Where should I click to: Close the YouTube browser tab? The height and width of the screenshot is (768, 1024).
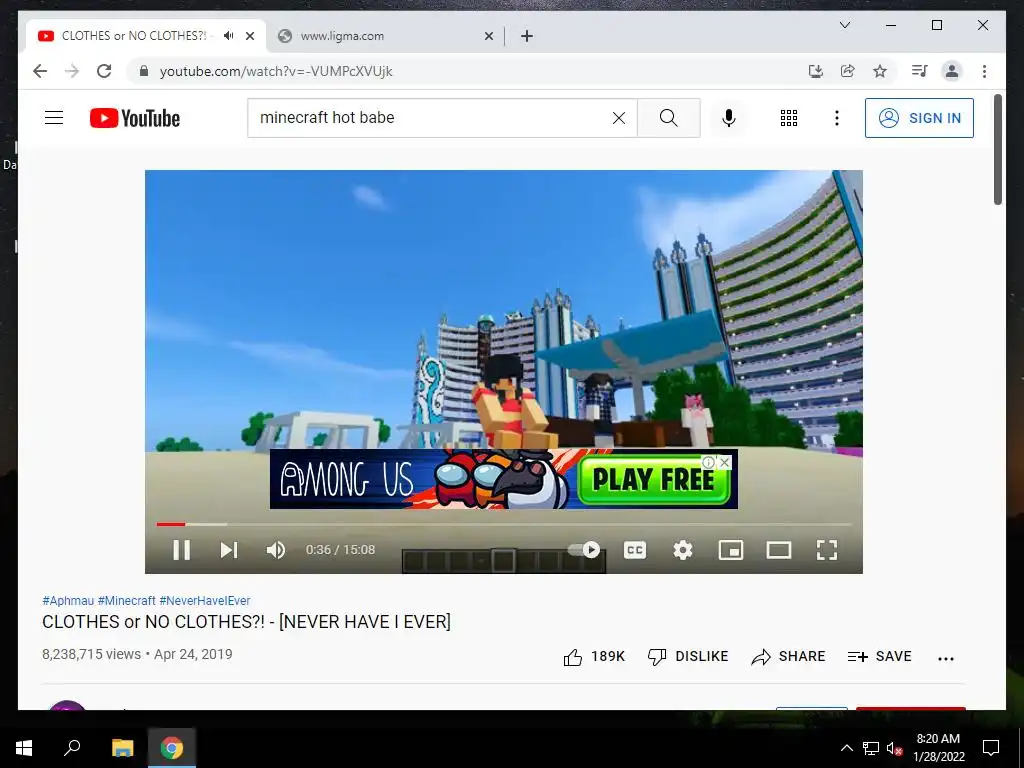pos(250,36)
